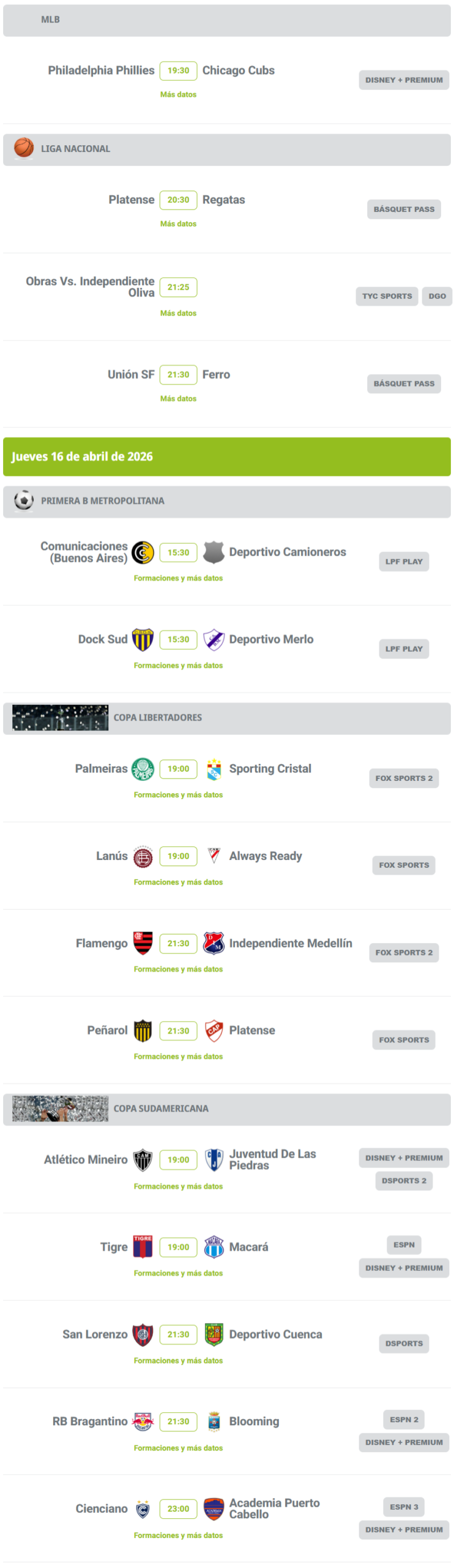
Task: Click the Primera B soccer ball icon
Action: pos(24,500)
